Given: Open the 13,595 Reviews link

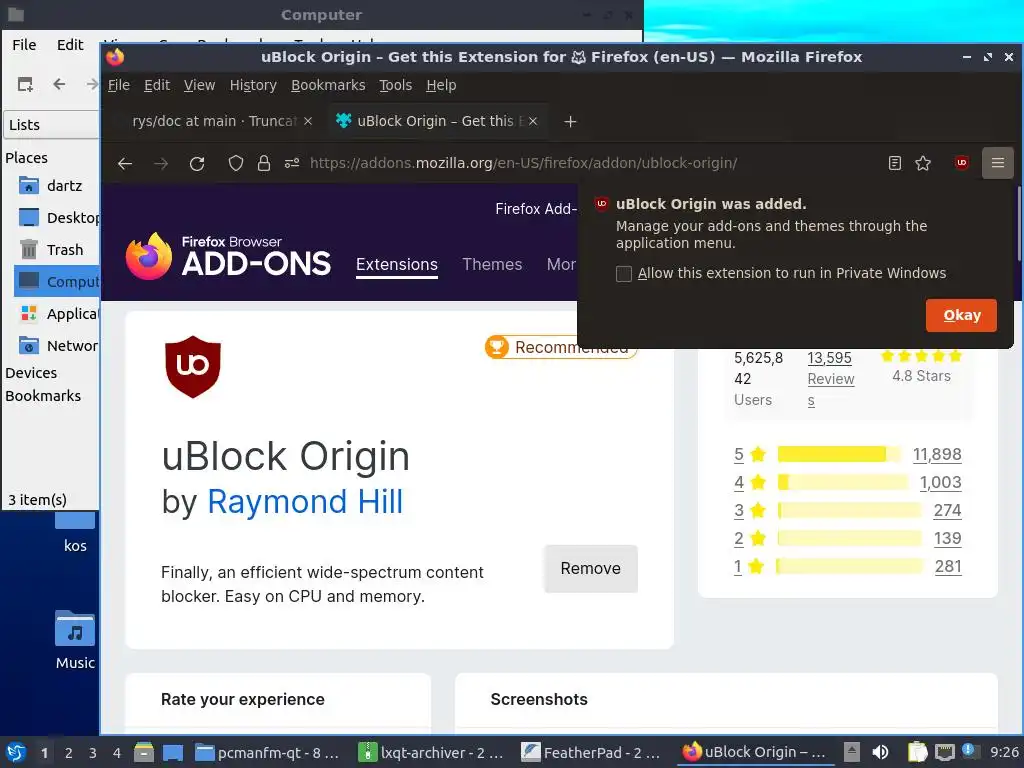Looking at the screenshot, I should click(830, 379).
